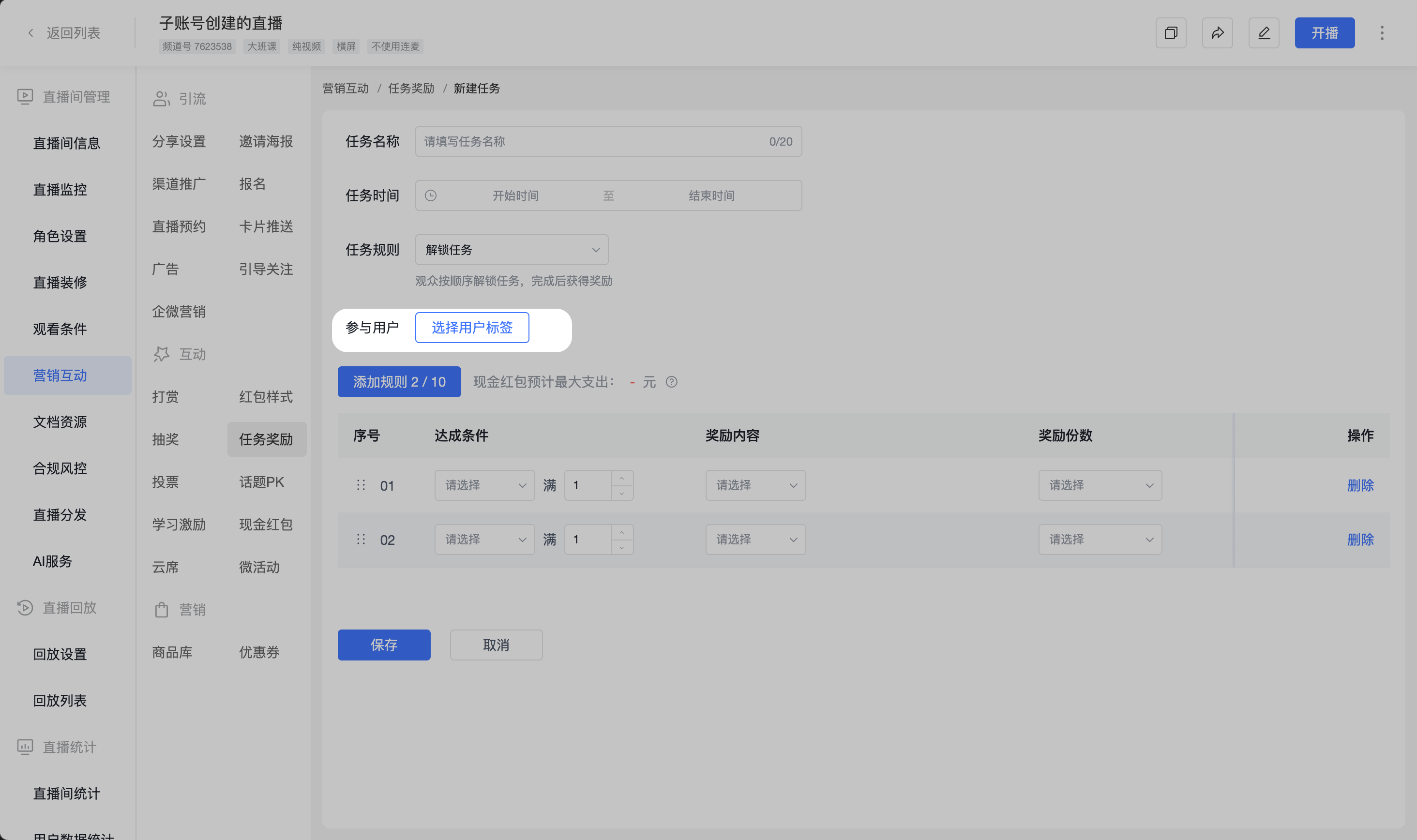Click the 直播间管理 section icon

tap(25, 97)
